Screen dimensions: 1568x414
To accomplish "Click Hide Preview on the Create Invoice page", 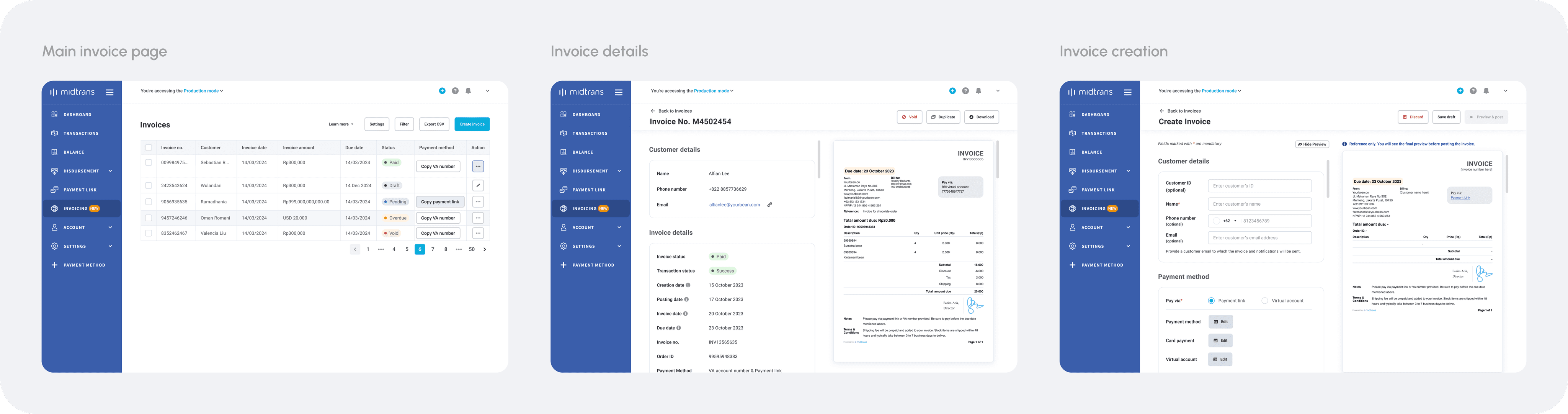I will 1312,144.
